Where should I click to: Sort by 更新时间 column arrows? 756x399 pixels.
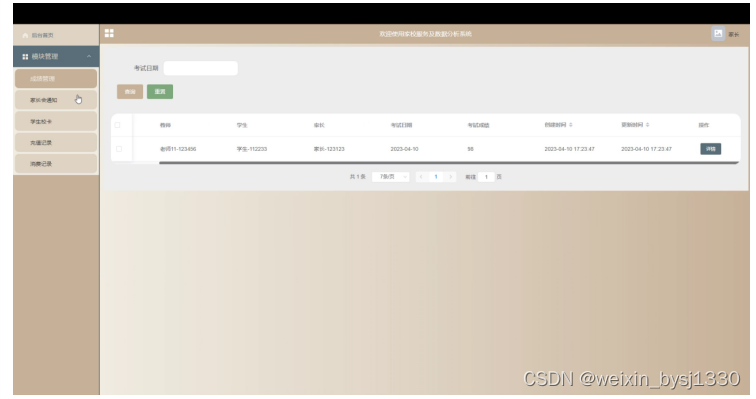648,125
